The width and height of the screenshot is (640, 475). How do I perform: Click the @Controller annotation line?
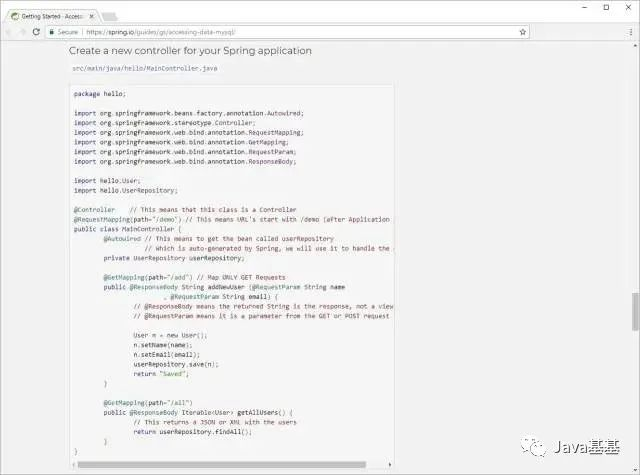185,209
